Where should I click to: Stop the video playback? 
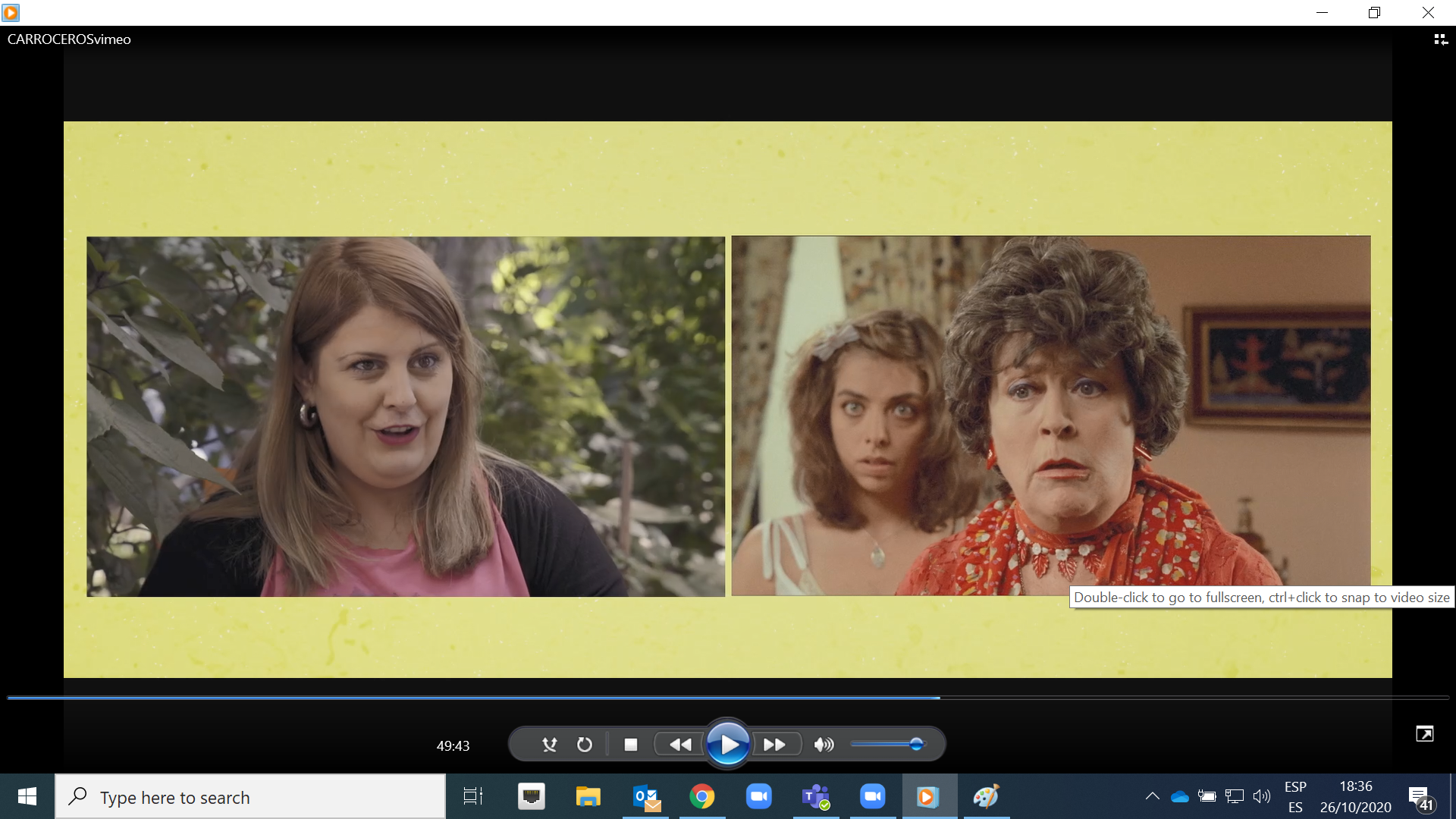click(630, 745)
